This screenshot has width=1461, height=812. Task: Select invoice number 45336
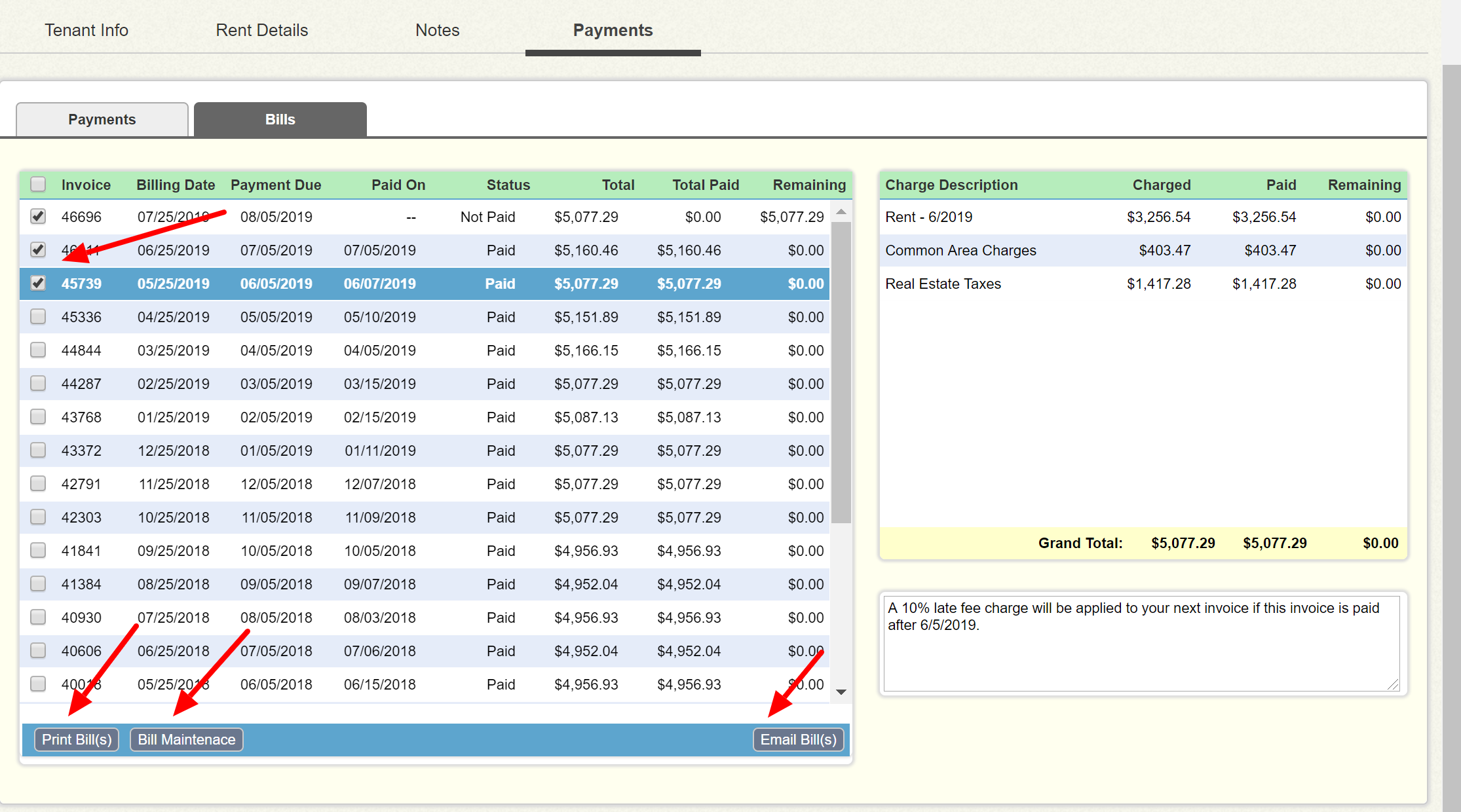click(81, 317)
